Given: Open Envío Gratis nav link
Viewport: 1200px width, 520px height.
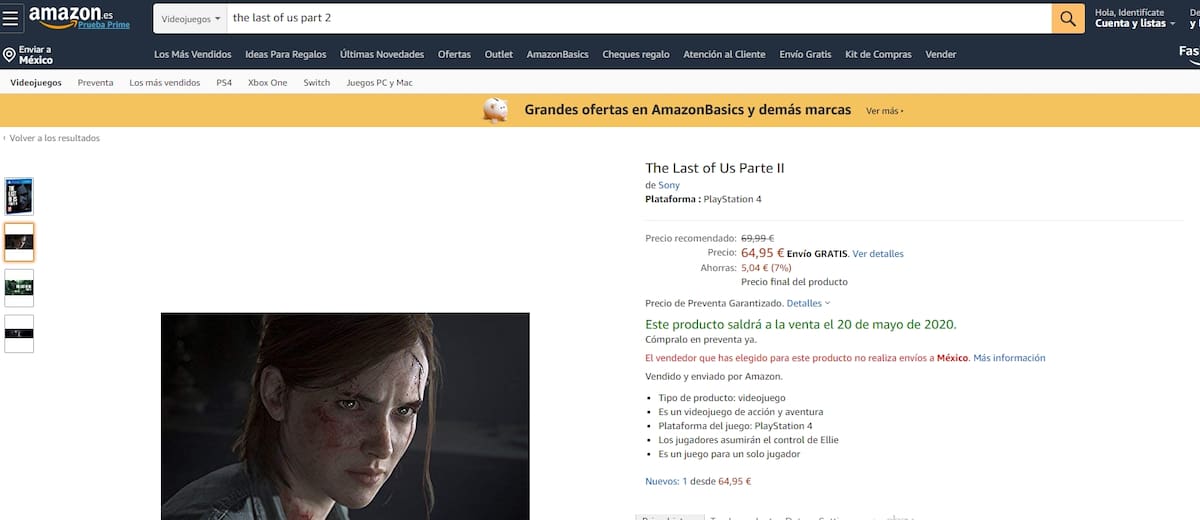Looking at the screenshot, I should point(805,54).
